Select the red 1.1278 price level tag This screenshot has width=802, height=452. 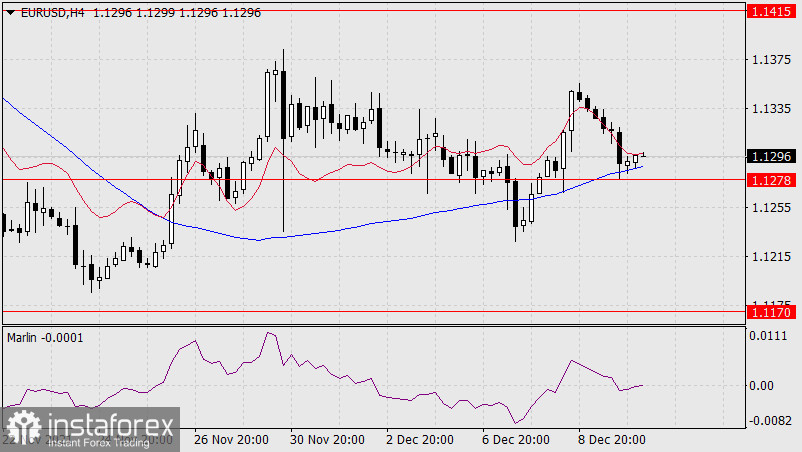(770, 180)
